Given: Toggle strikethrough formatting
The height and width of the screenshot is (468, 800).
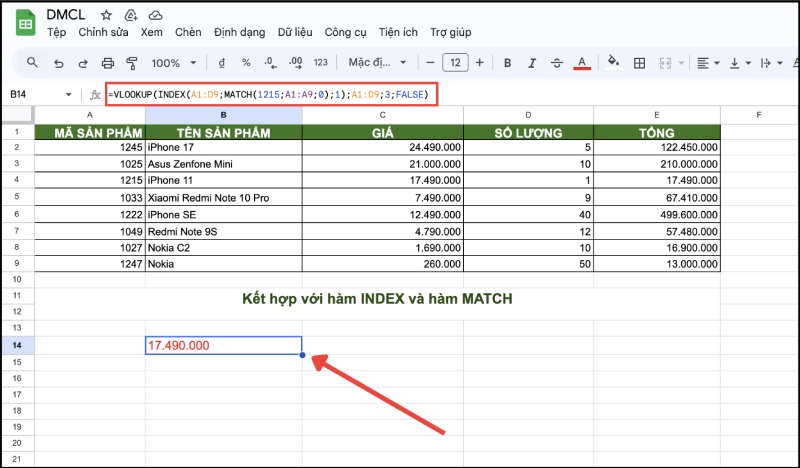Looking at the screenshot, I should coord(557,63).
